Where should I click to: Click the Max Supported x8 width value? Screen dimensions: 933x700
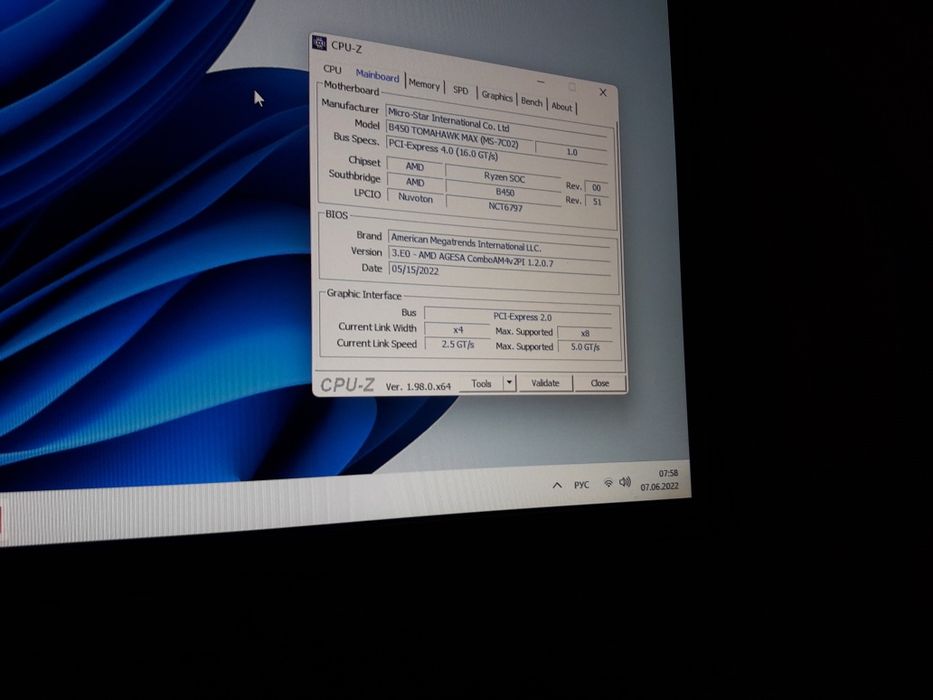pyautogui.click(x=586, y=333)
